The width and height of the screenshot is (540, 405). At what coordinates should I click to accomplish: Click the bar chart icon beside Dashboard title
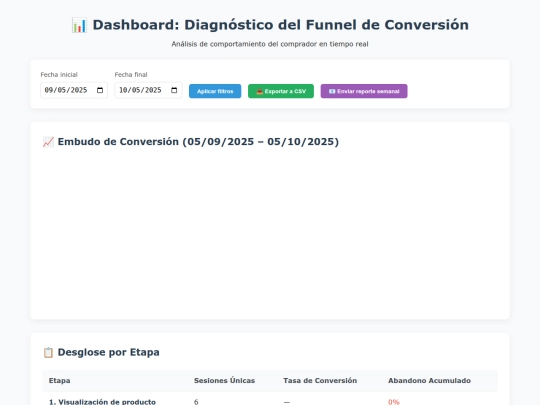coord(79,25)
